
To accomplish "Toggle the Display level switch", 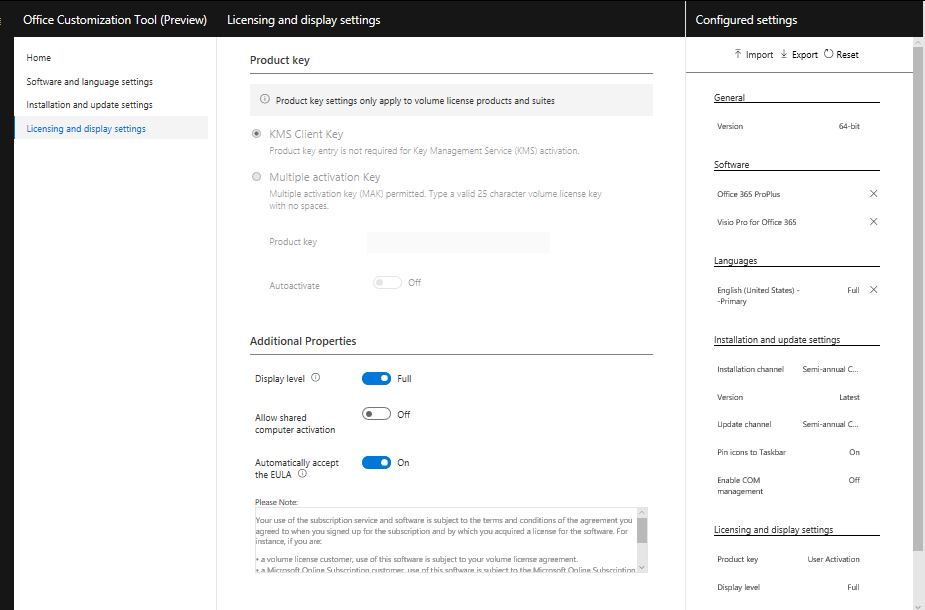I will click(376, 378).
